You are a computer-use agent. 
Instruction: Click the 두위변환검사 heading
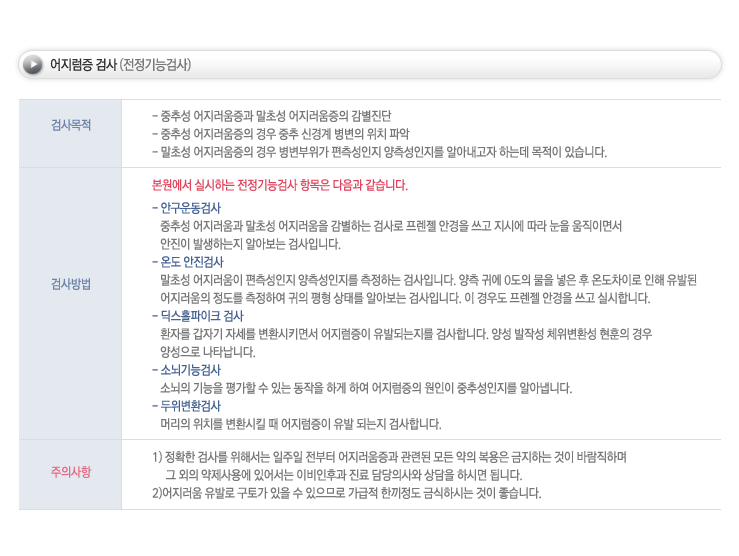tap(187, 406)
